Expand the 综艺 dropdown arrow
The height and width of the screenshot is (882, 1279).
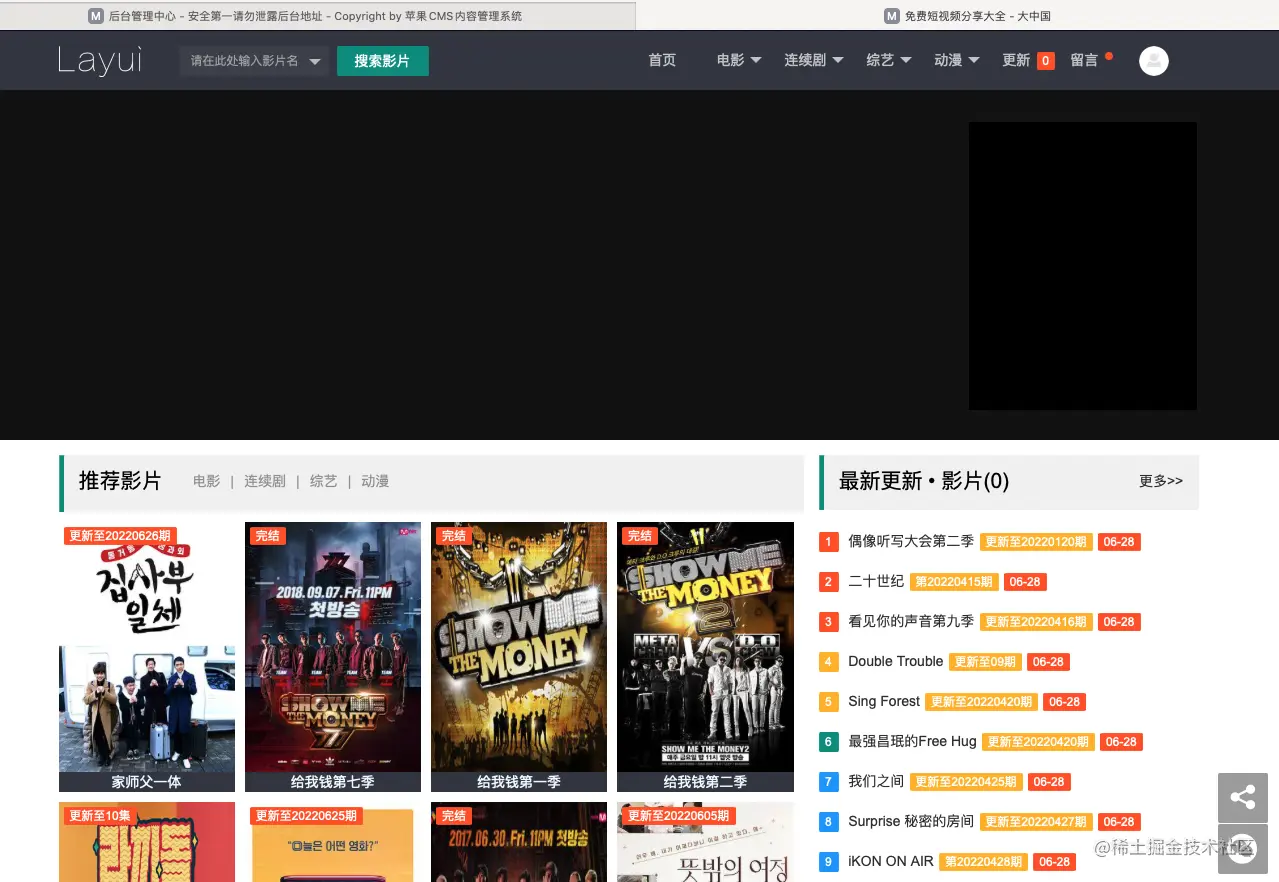[906, 61]
